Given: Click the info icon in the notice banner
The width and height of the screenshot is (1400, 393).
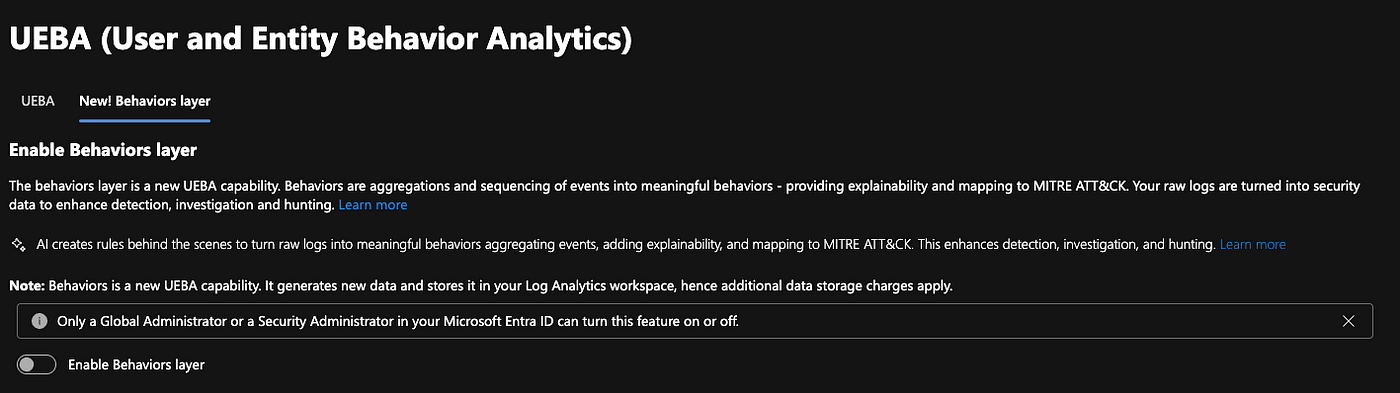Looking at the screenshot, I should (x=39, y=321).
